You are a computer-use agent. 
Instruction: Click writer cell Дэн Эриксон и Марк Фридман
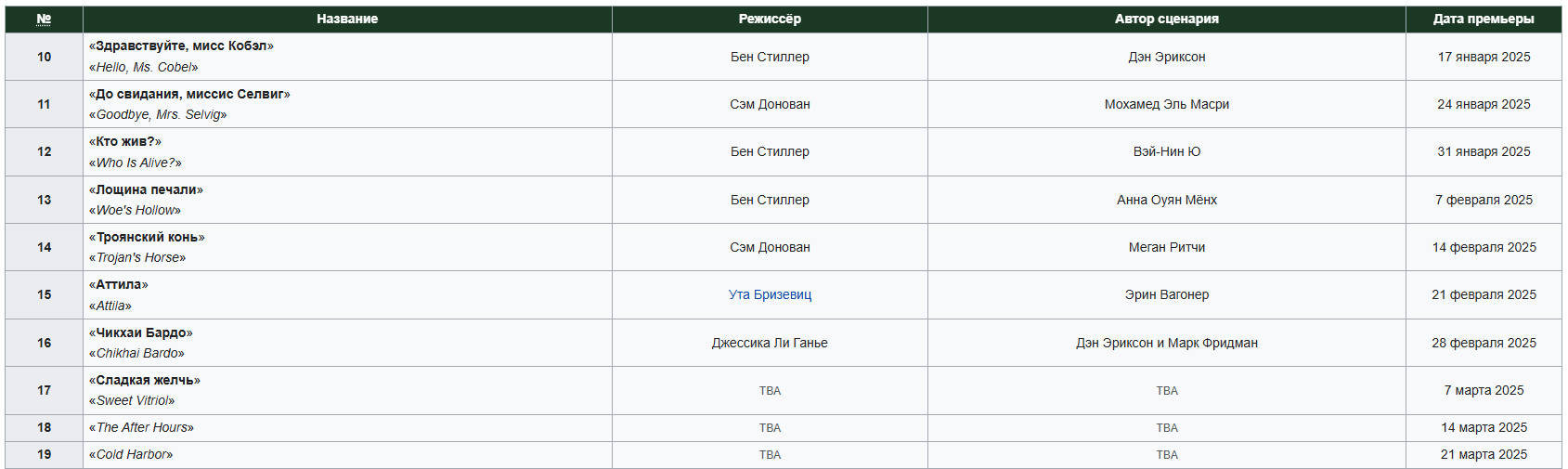(x=1167, y=343)
